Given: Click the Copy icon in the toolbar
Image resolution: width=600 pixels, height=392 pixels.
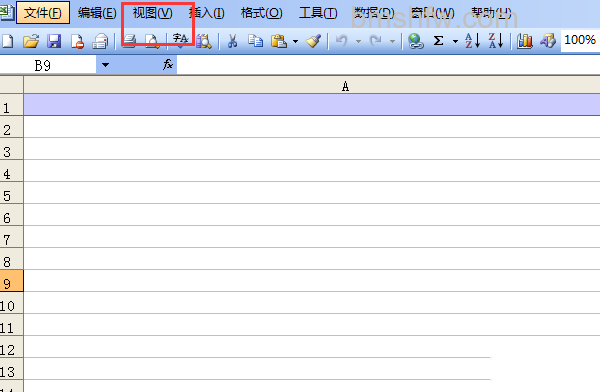Looking at the screenshot, I should (255, 41).
